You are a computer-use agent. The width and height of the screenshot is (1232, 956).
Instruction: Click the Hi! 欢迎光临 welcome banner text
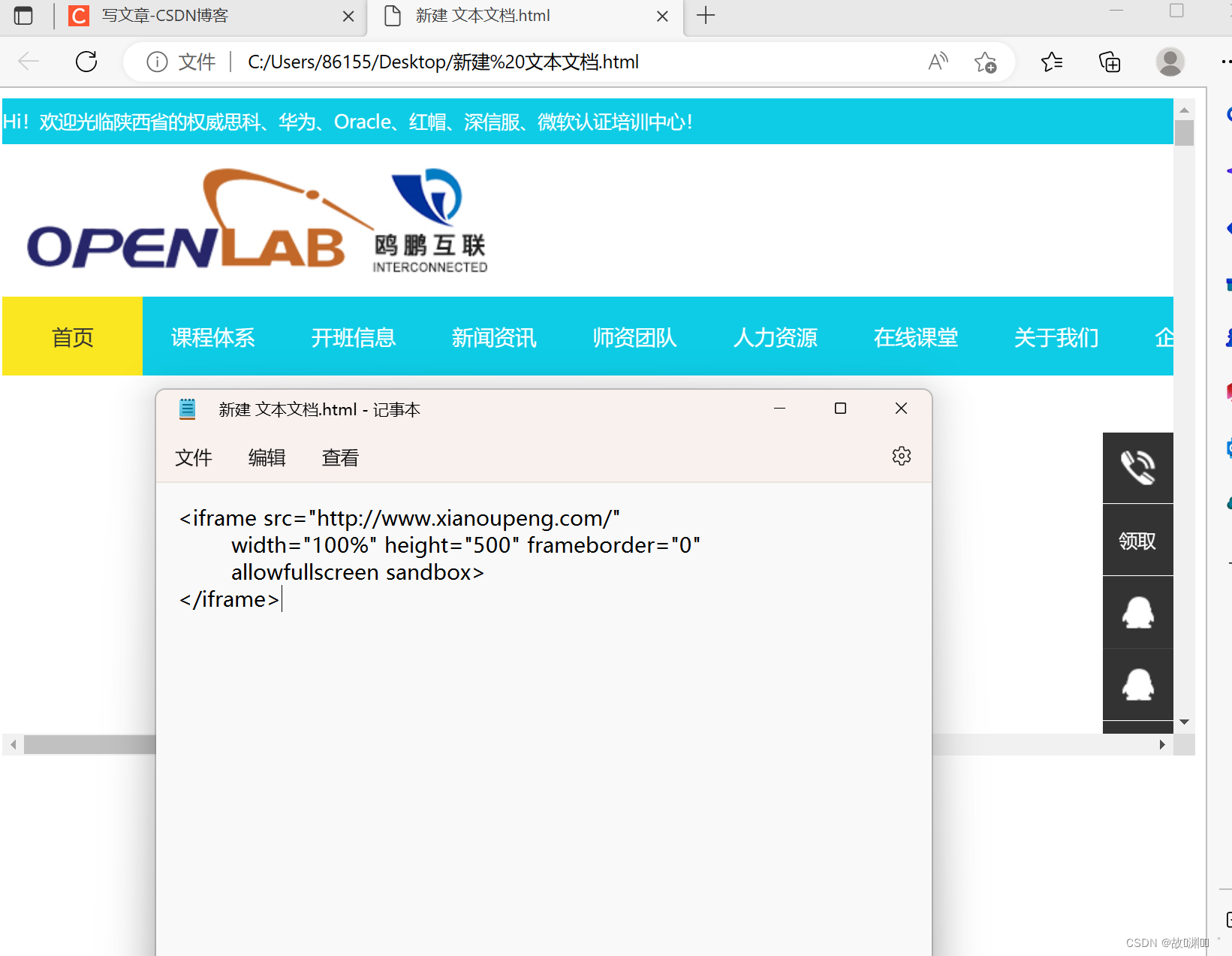(348, 122)
